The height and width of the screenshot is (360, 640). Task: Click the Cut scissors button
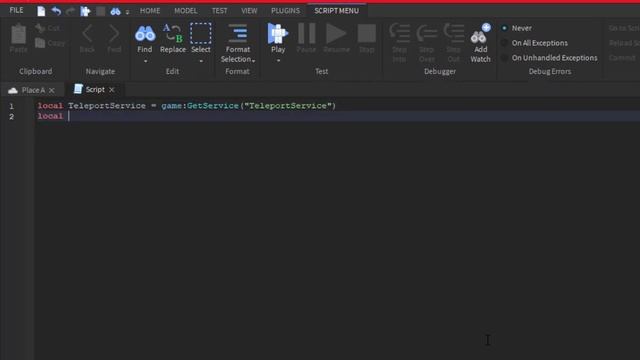(48, 28)
